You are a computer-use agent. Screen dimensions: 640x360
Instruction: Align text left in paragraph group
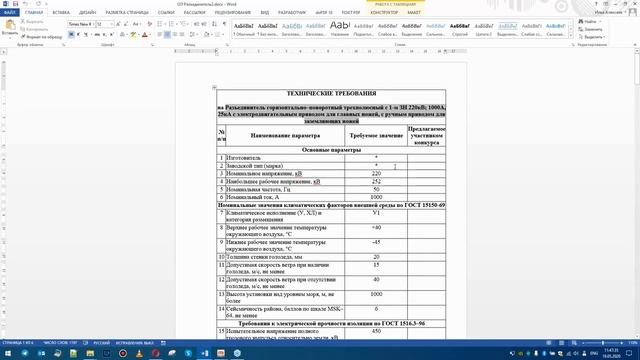[160, 35]
